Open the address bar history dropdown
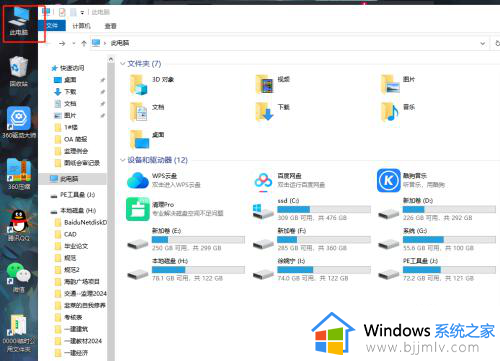500x361 pixels. click(482, 43)
